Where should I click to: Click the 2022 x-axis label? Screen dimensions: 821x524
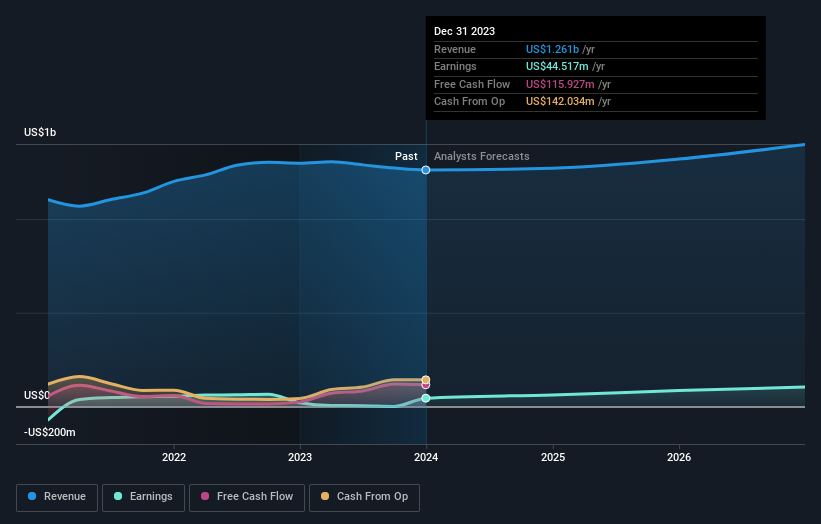pyautogui.click(x=174, y=458)
